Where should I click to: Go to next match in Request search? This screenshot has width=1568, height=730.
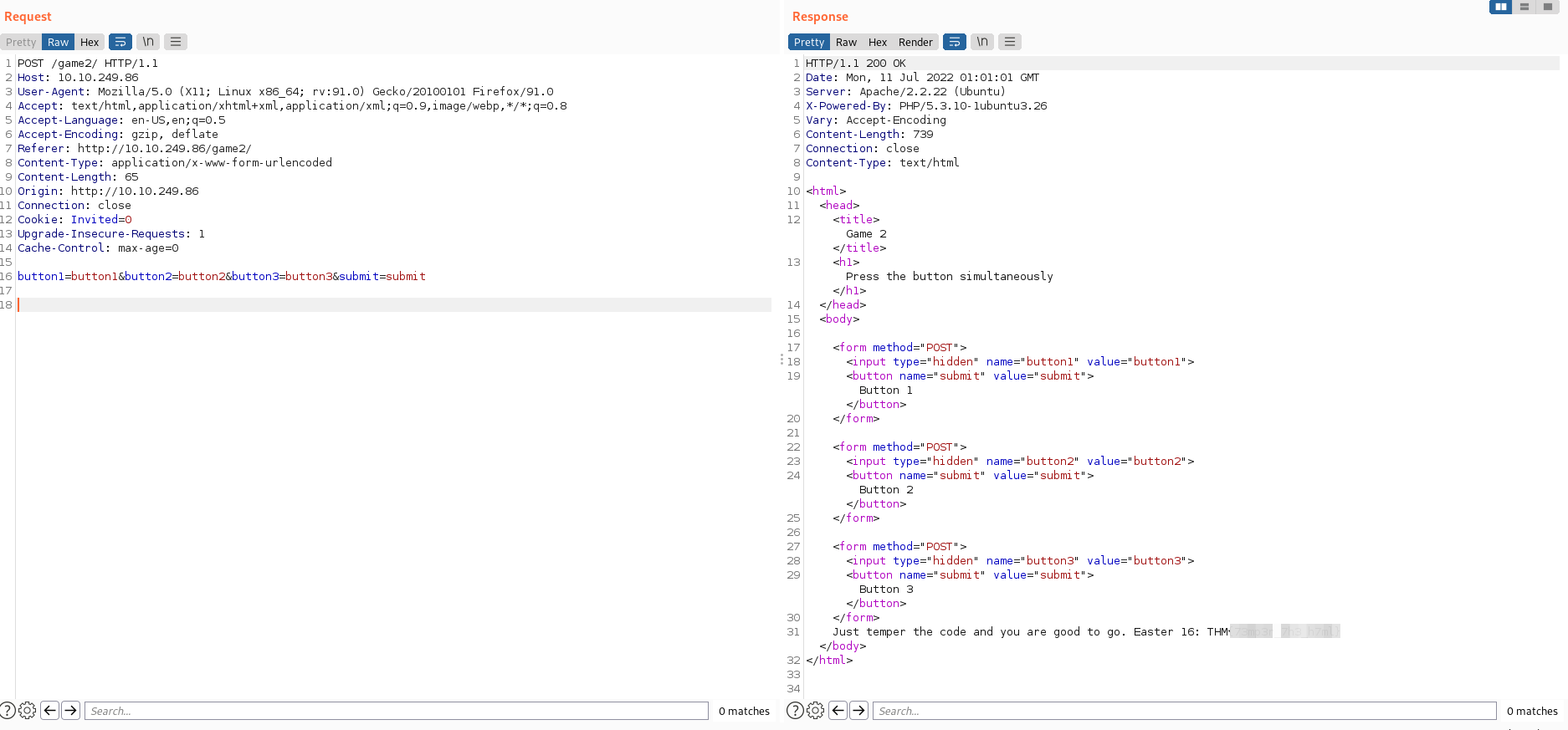pyautogui.click(x=71, y=711)
